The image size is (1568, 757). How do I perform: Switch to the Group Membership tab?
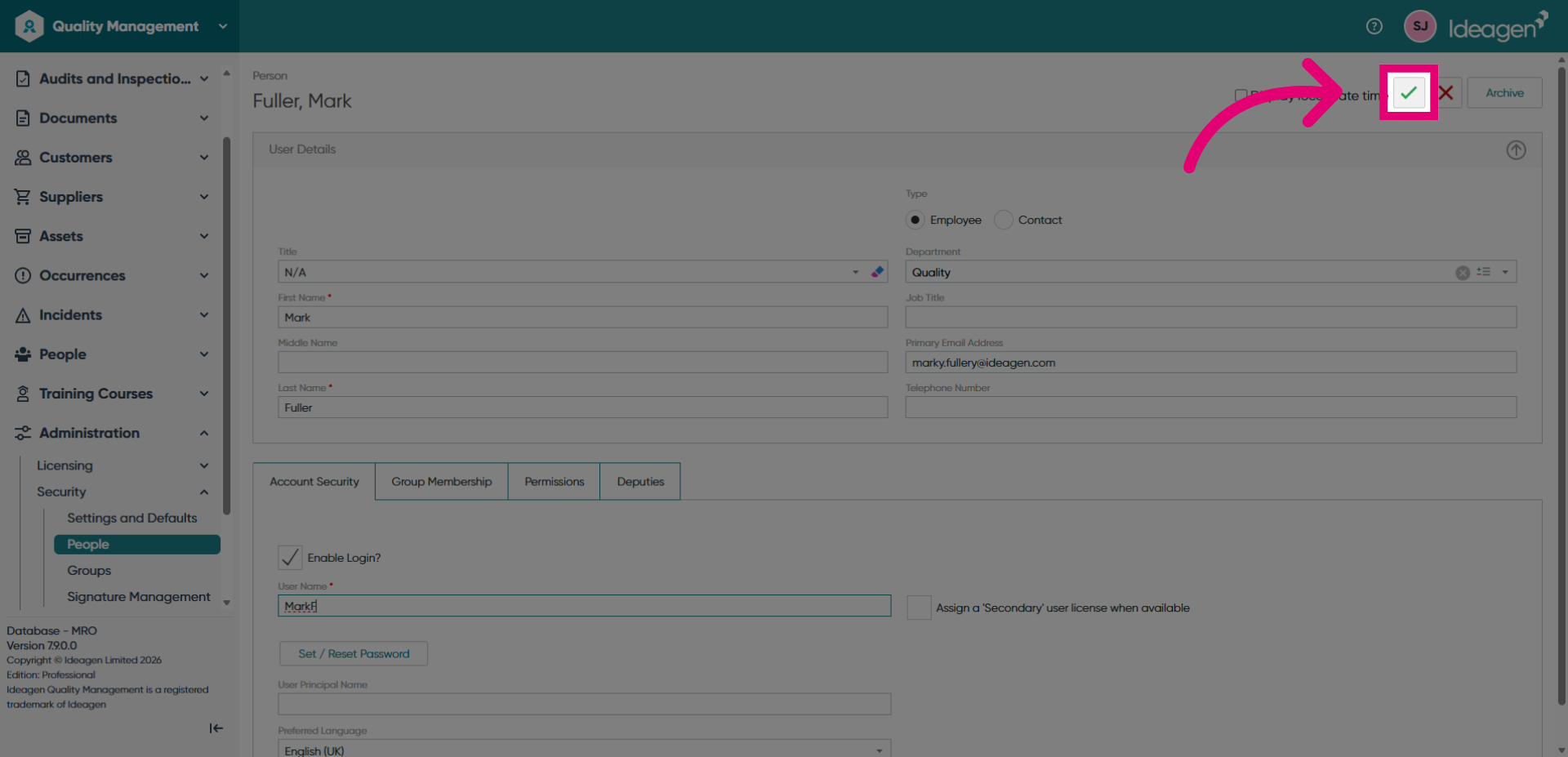click(442, 482)
